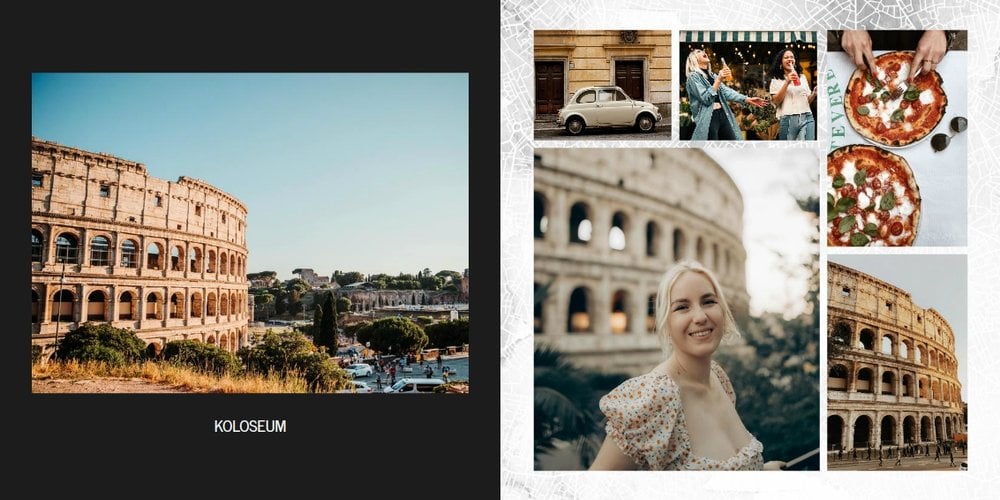1000x500 pixels.
Task: Click the KOLOSEUM caption text
Action: [x=250, y=426]
